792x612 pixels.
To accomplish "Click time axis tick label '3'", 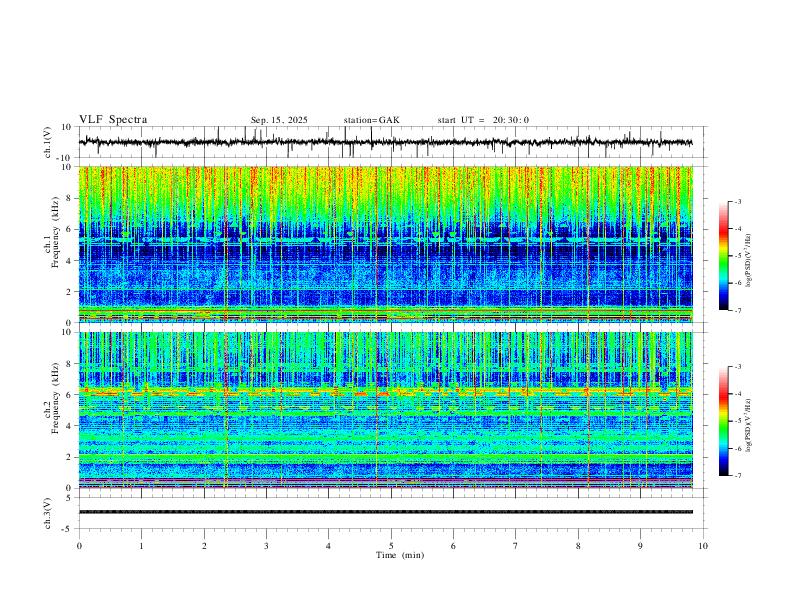I will coord(266,546).
